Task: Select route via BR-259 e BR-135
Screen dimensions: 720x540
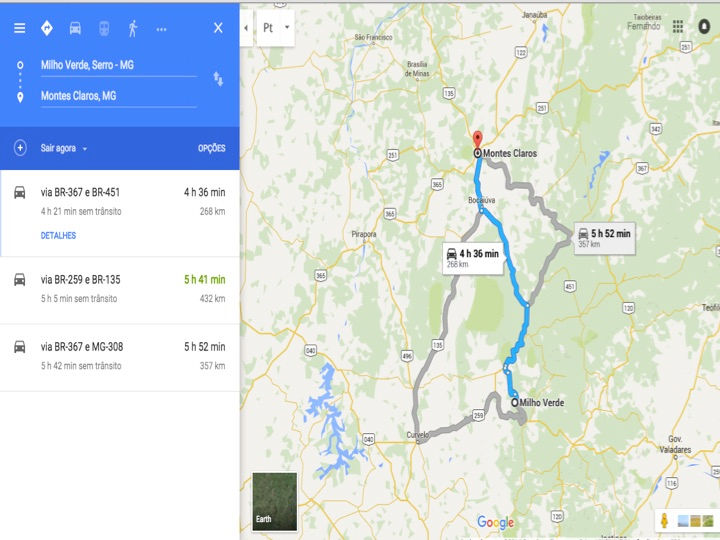Action: click(x=119, y=290)
